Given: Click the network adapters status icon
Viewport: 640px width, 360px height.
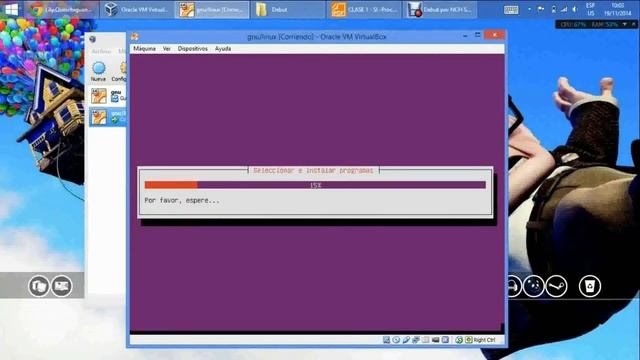Looking at the screenshot, I should point(416,340).
